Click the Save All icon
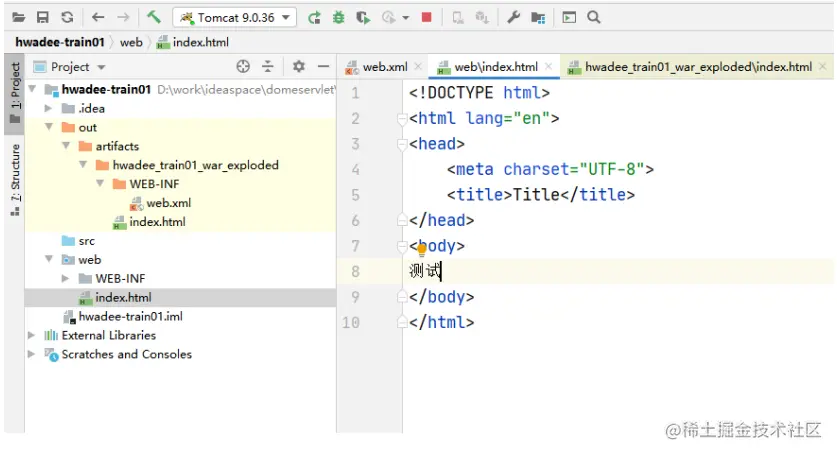Image resolution: width=837 pixels, height=455 pixels. (x=43, y=18)
